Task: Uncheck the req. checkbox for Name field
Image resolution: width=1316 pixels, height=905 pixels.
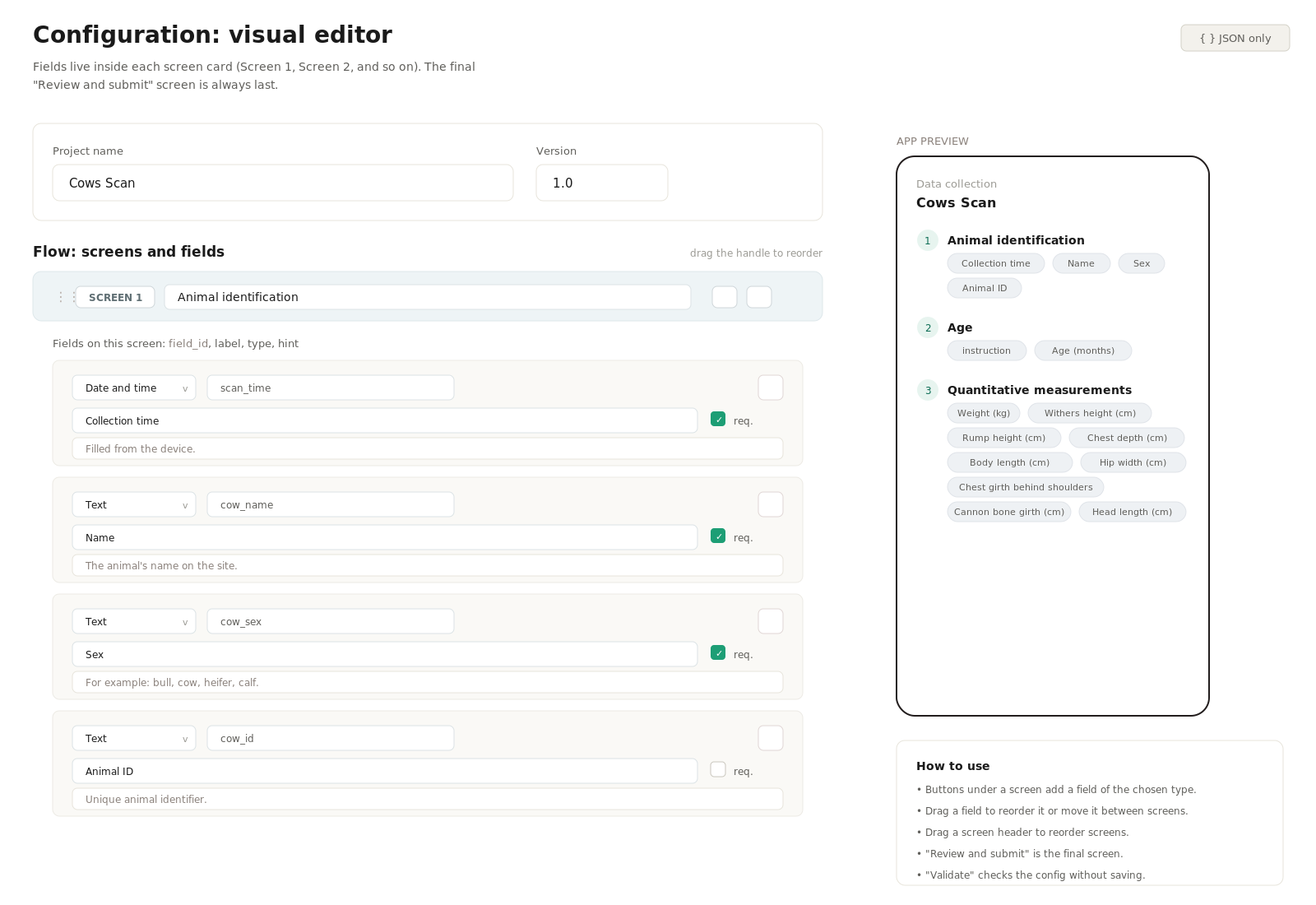Action: point(718,536)
